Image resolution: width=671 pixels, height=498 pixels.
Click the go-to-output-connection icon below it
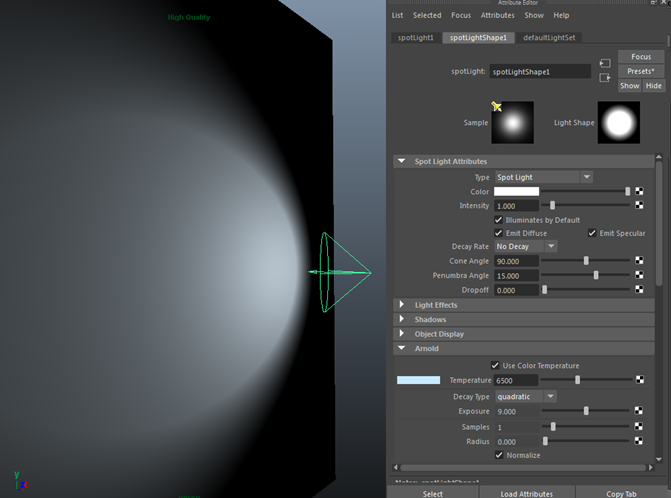[x=605, y=78]
